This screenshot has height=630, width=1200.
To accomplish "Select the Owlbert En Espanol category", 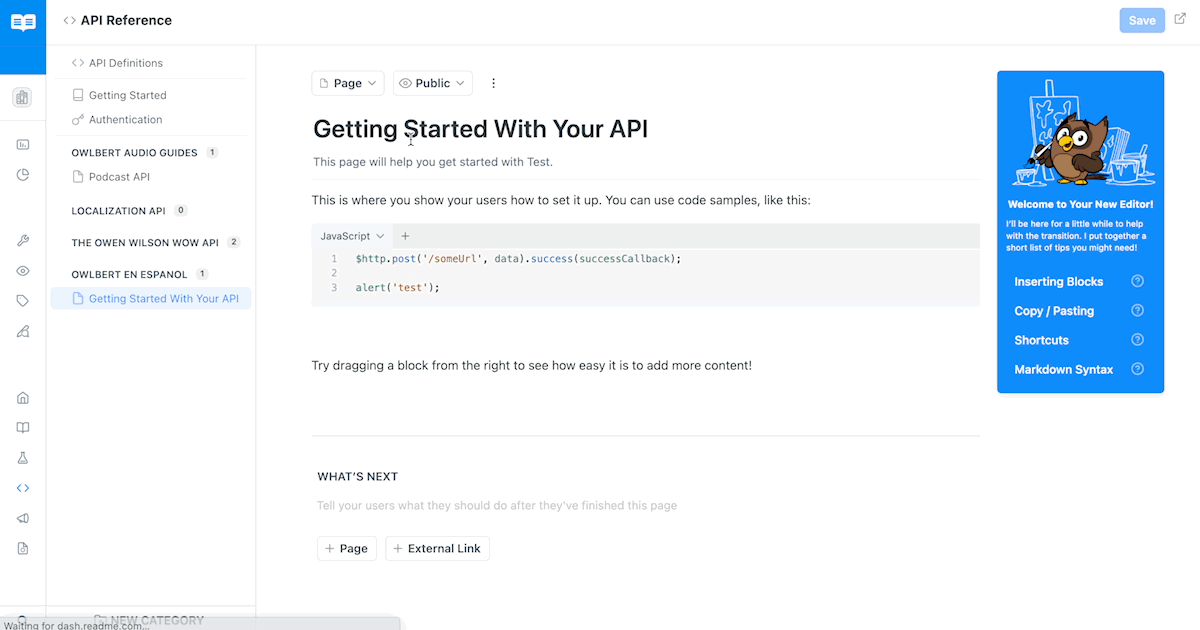I will click(x=129, y=274).
